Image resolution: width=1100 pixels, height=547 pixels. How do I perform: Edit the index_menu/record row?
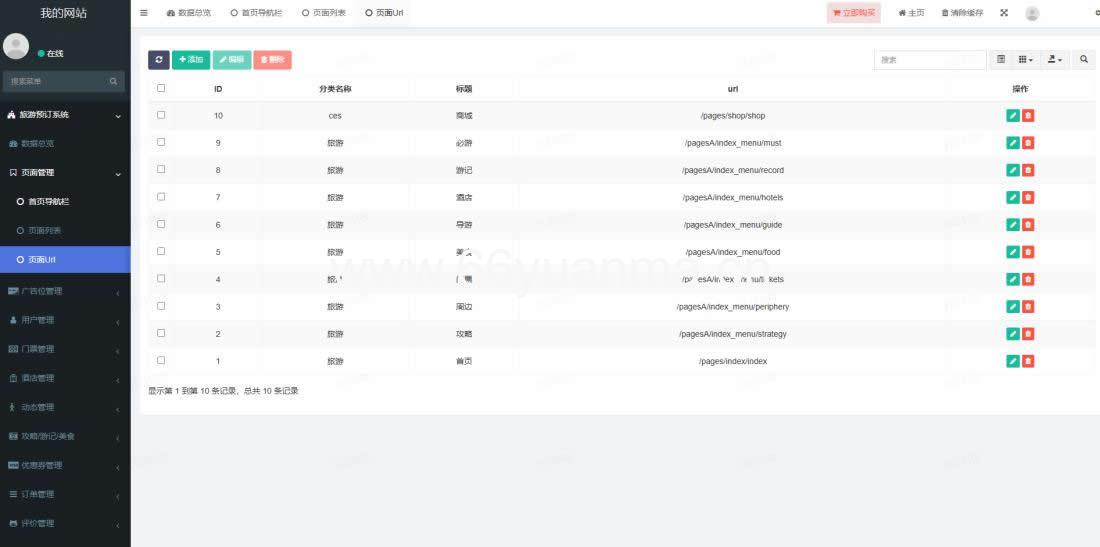point(1012,170)
